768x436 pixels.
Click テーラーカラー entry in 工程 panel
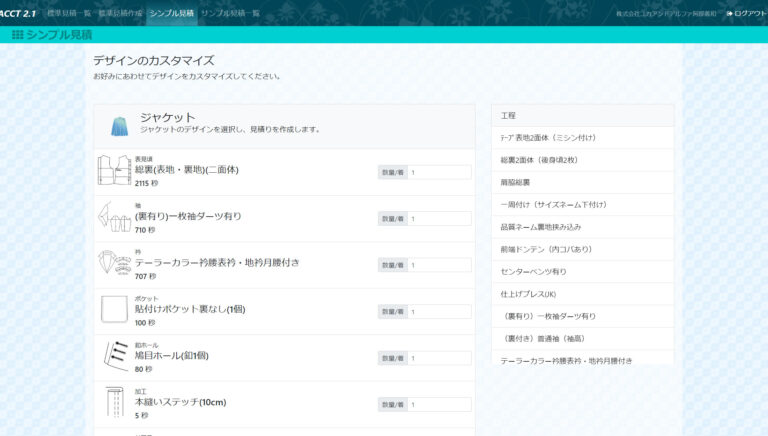click(582, 358)
